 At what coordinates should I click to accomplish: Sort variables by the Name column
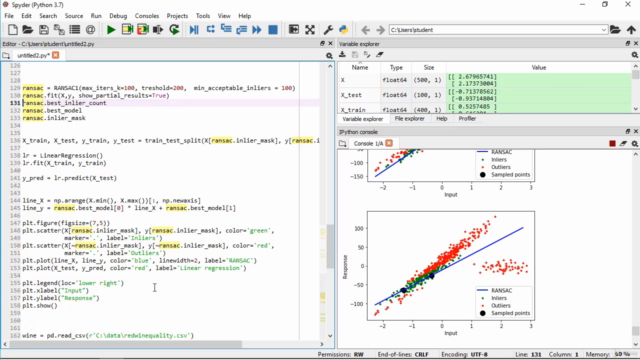(x=360, y=68)
